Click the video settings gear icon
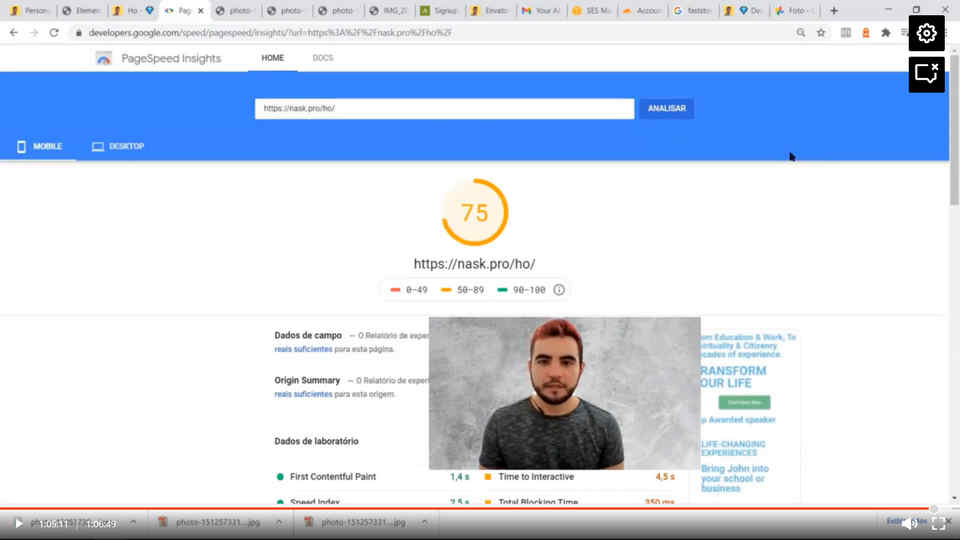This screenshot has height=540, width=960. point(926,33)
